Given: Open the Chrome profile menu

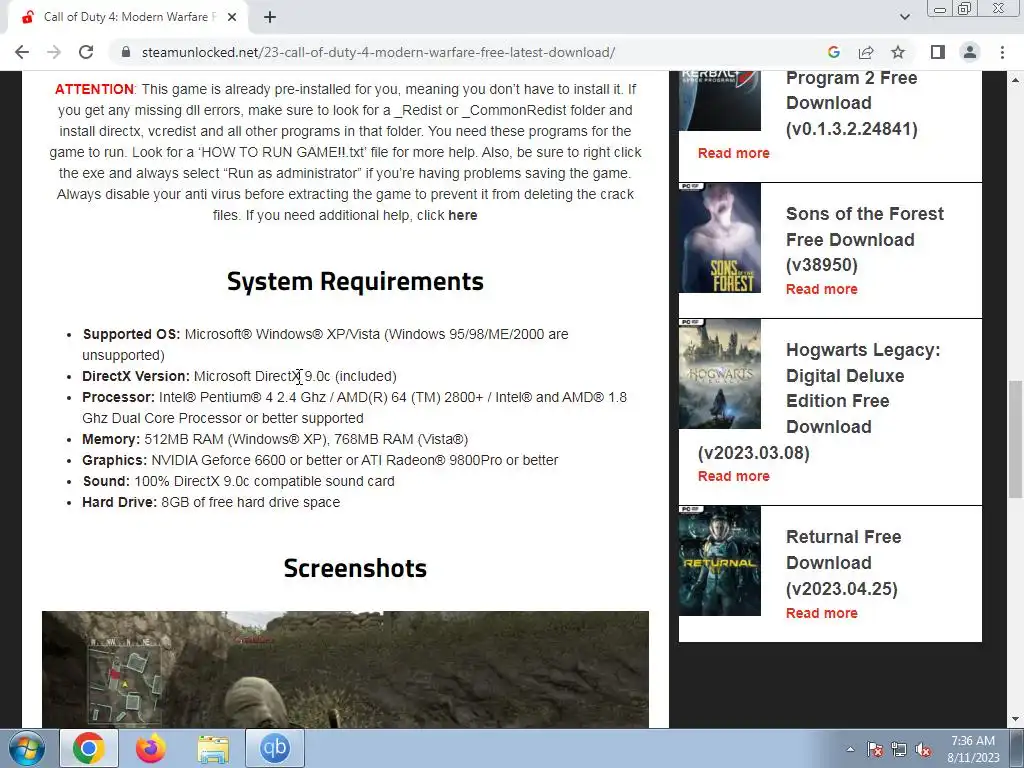Looking at the screenshot, I should click(970, 52).
